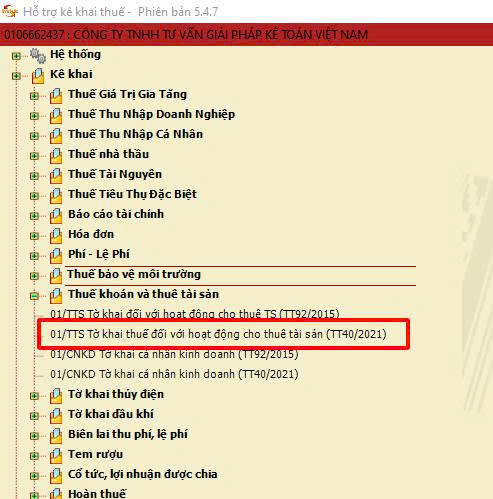Screen dimensions: 493x499
Task: Click folder icon of Thuế Giá Trị Gia Tăng
Action: (x=56, y=96)
